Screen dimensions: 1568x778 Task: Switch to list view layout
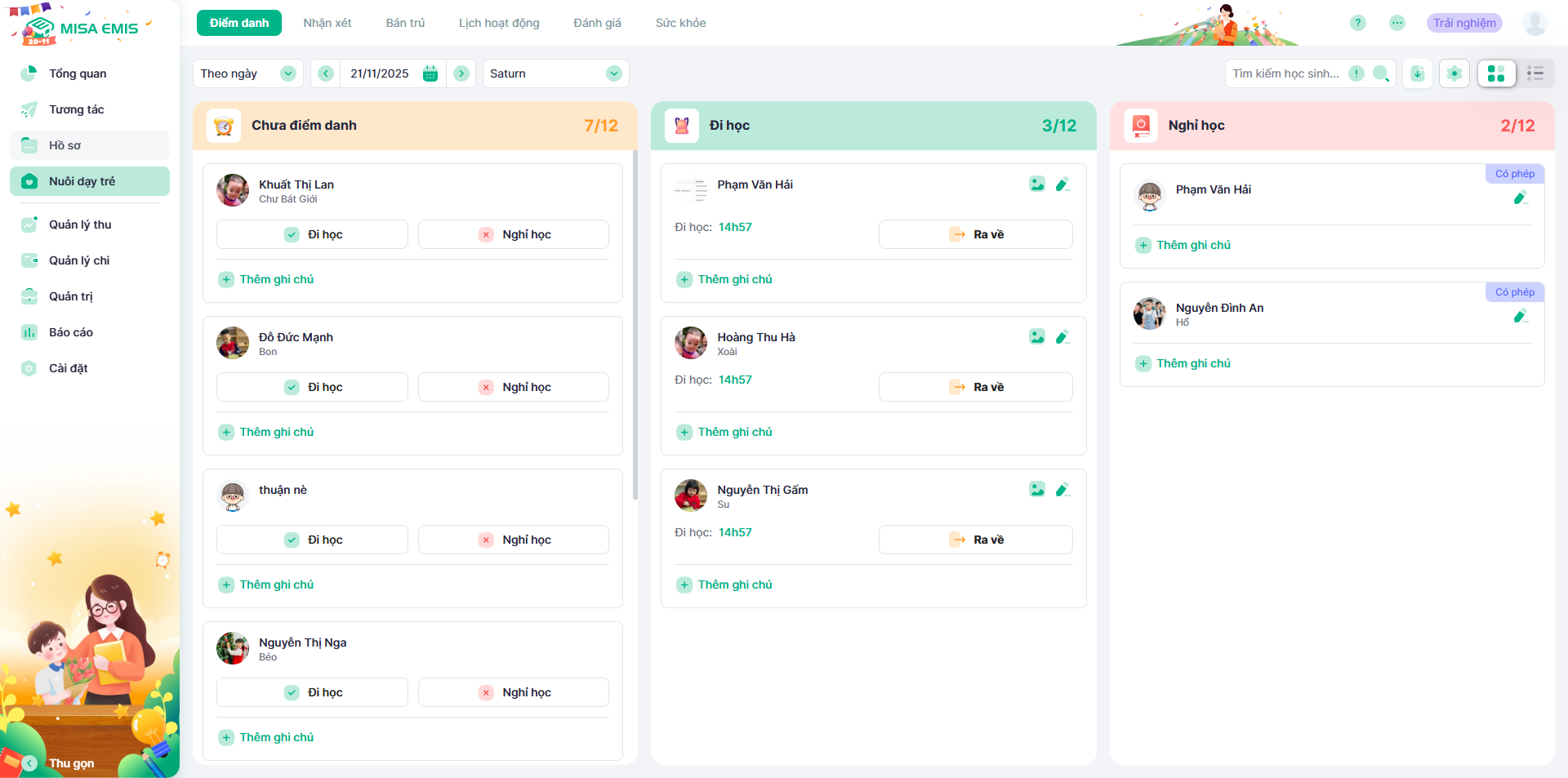pos(1535,73)
